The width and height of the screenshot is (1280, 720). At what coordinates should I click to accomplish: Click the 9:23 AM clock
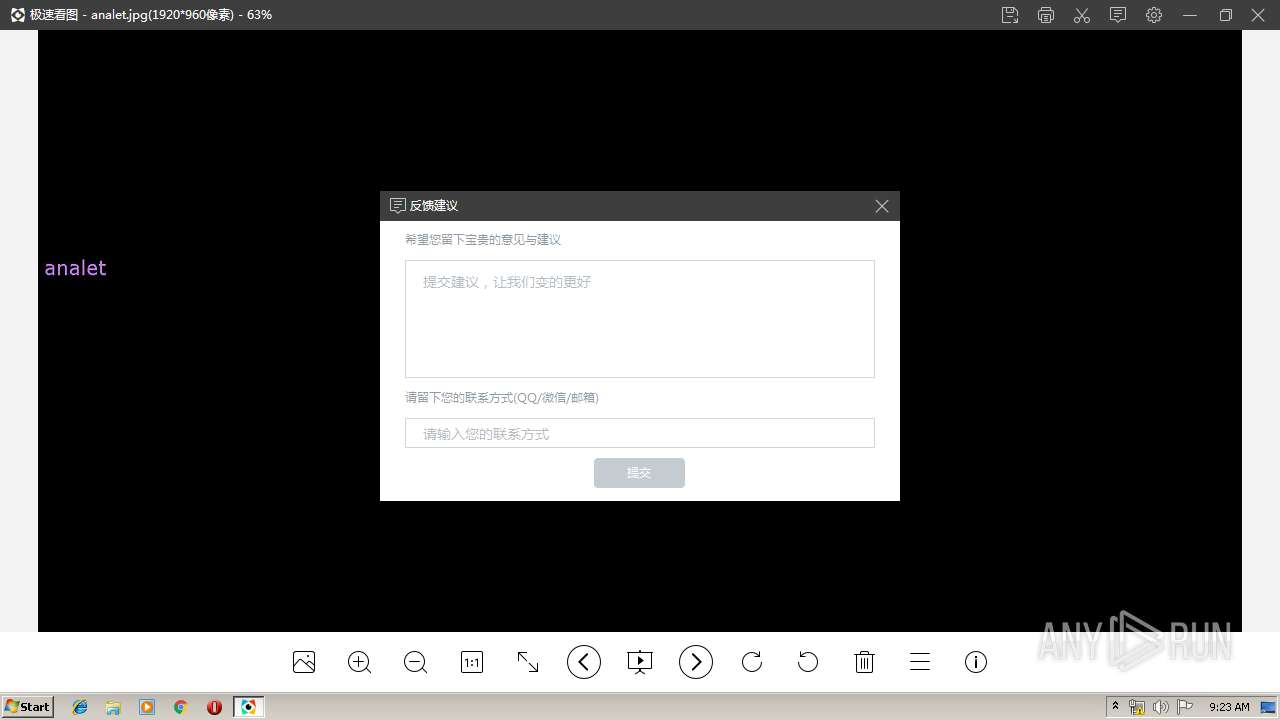tap(1229, 707)
